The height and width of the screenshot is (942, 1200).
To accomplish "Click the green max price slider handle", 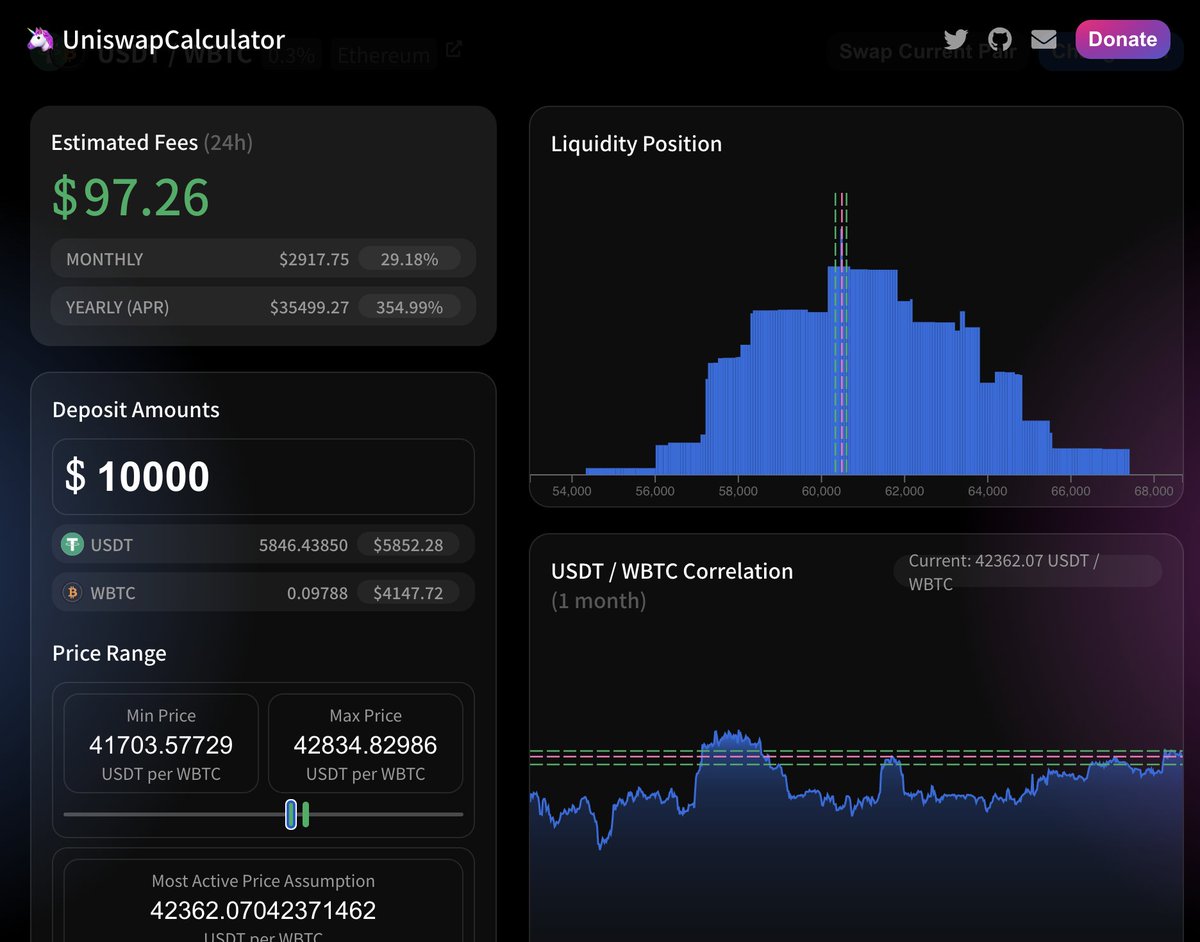I will pyautogui.click(x=305, y=814).
